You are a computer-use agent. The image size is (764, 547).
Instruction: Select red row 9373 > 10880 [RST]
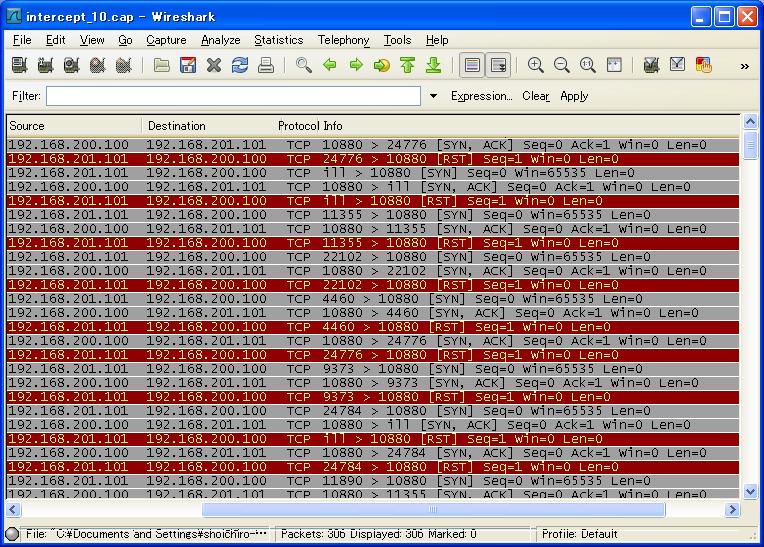tap(373, 397)
